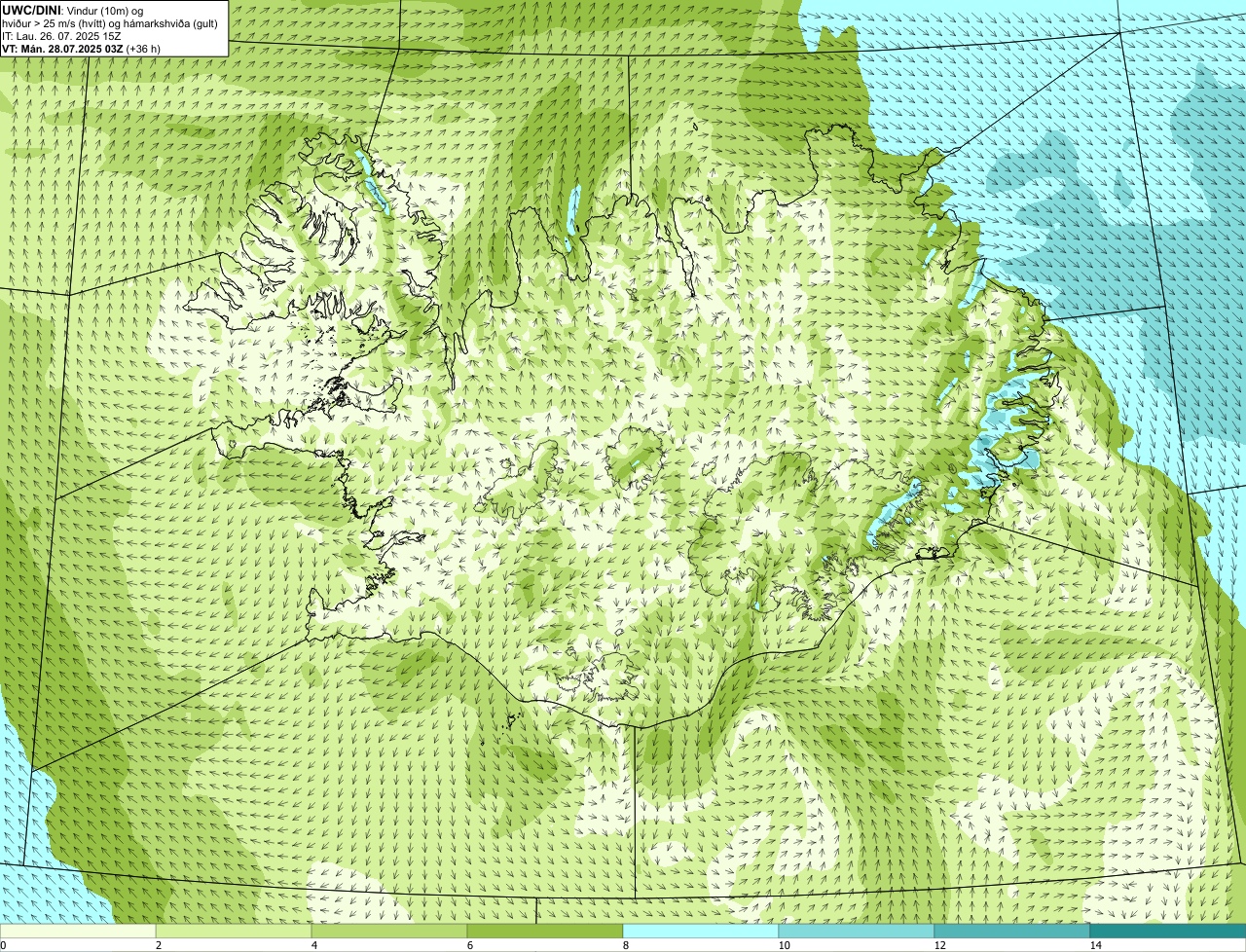Click the 10–12 m/s cyan legend swatch

(857, 931)
